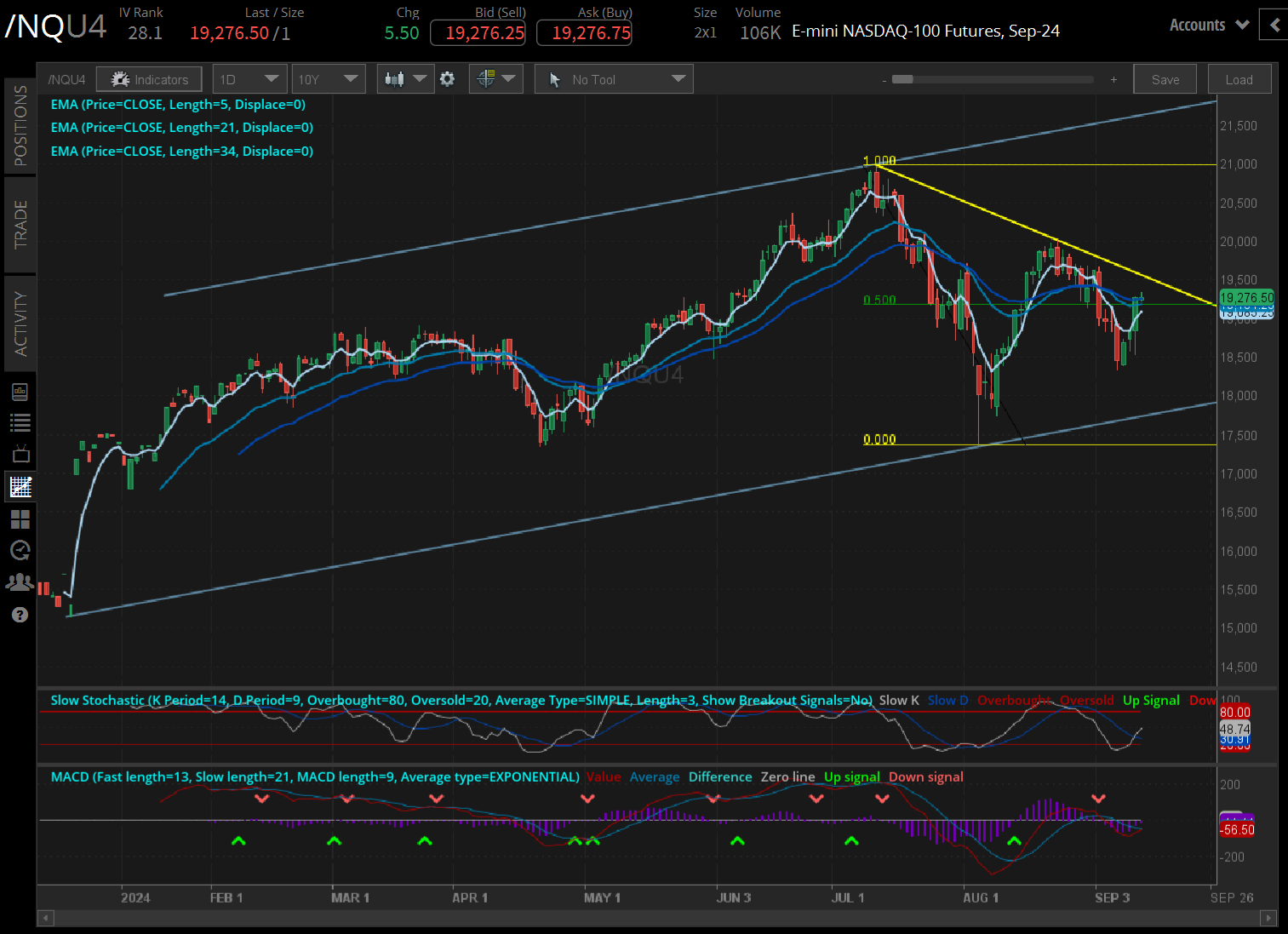Open the four-tile grid layout icon
1288x934 pixels.
pyautogui.click(x=20, y=519)
